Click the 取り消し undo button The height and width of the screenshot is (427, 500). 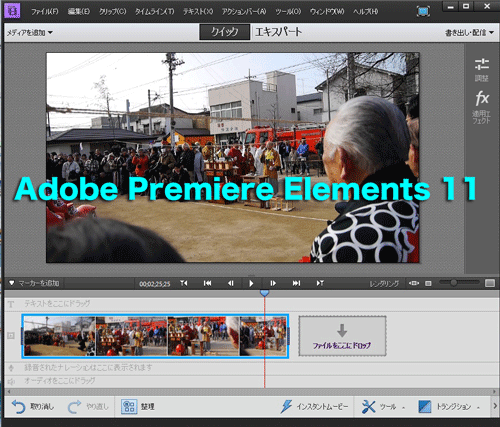[33, 407]
